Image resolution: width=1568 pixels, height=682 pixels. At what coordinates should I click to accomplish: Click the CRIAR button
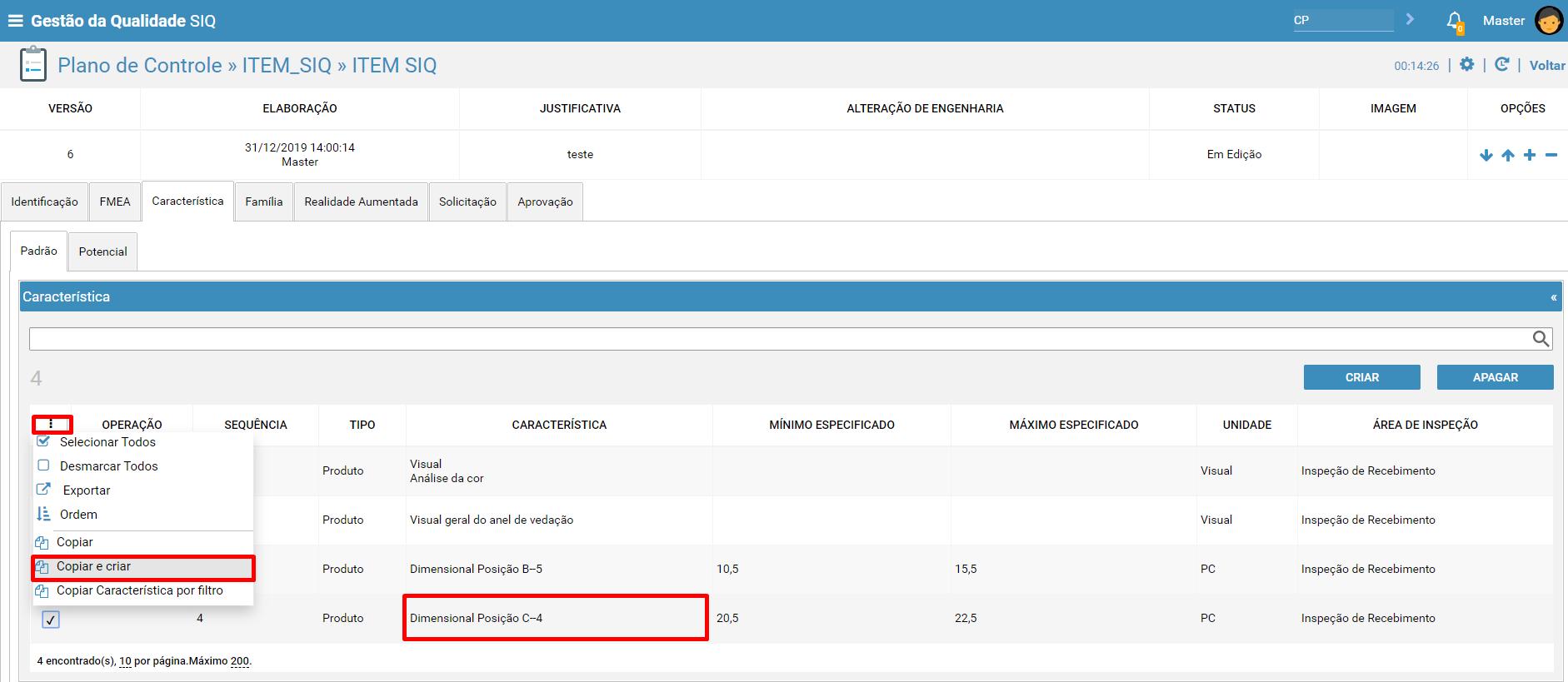(x=1362, y=377)
